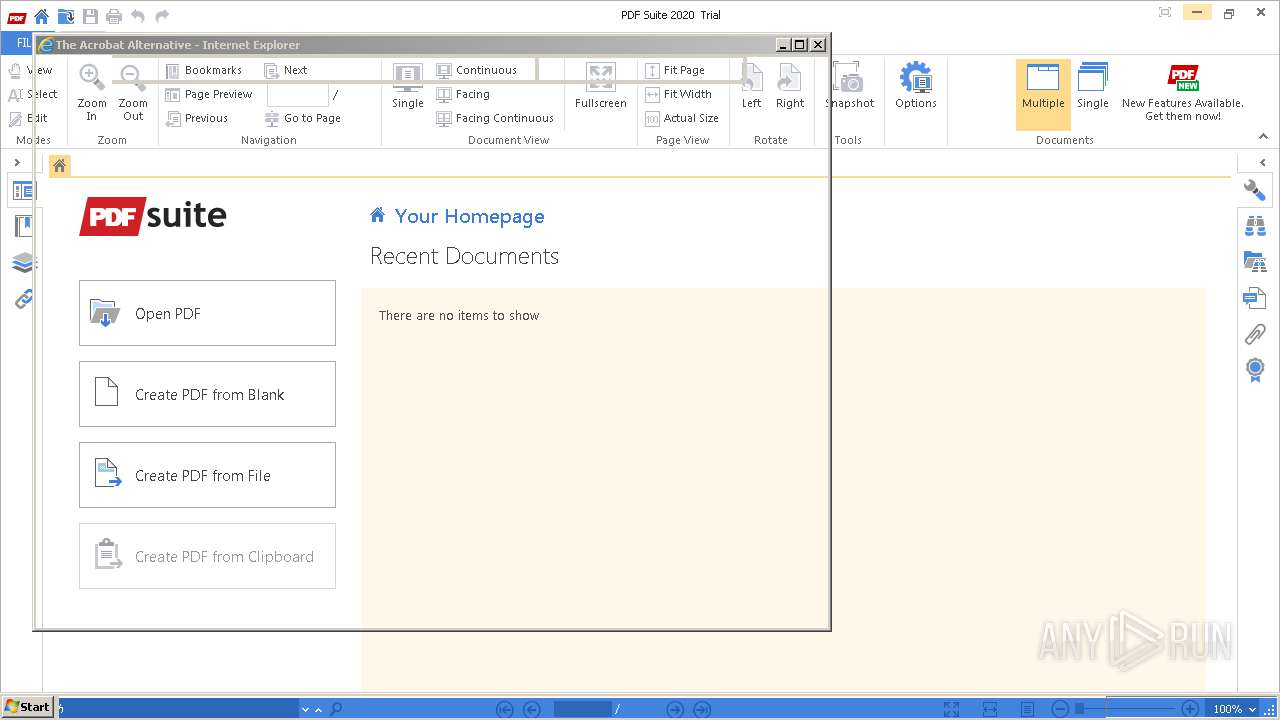Image resolution: width=1280 pixels, height=720 pixels.
Task: Click the search magnifier in bottom bar
Action: coord(336,709)
